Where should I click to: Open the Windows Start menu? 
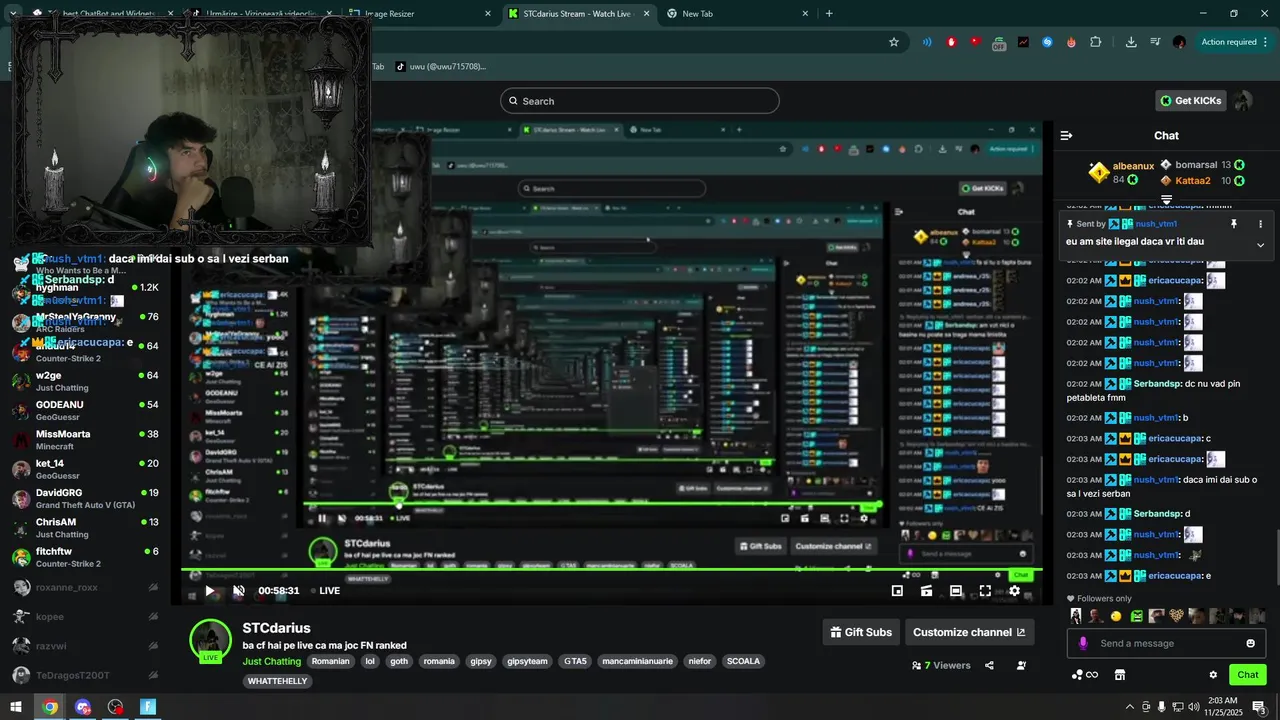16,707
